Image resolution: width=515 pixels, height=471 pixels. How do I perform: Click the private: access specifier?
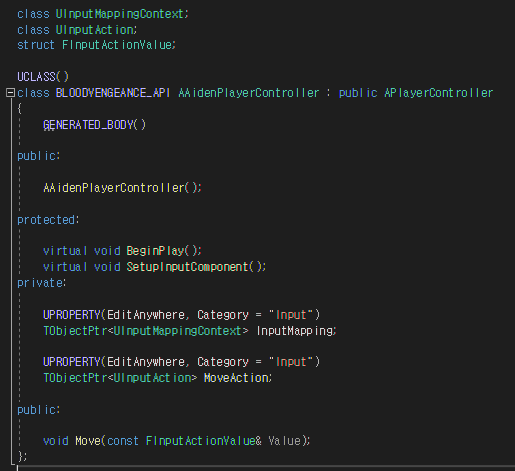click(42, 283)
